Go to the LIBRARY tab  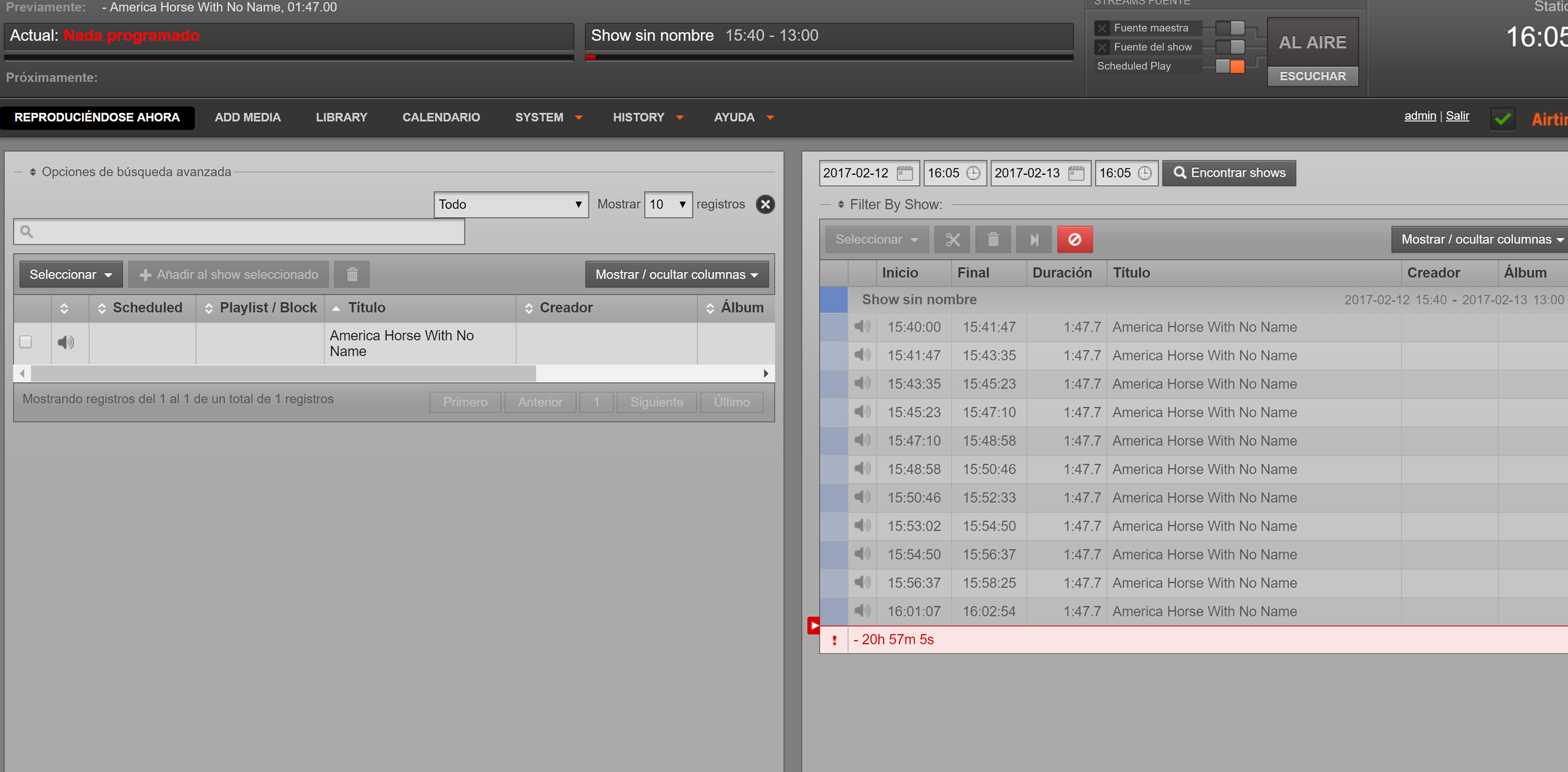341,118
